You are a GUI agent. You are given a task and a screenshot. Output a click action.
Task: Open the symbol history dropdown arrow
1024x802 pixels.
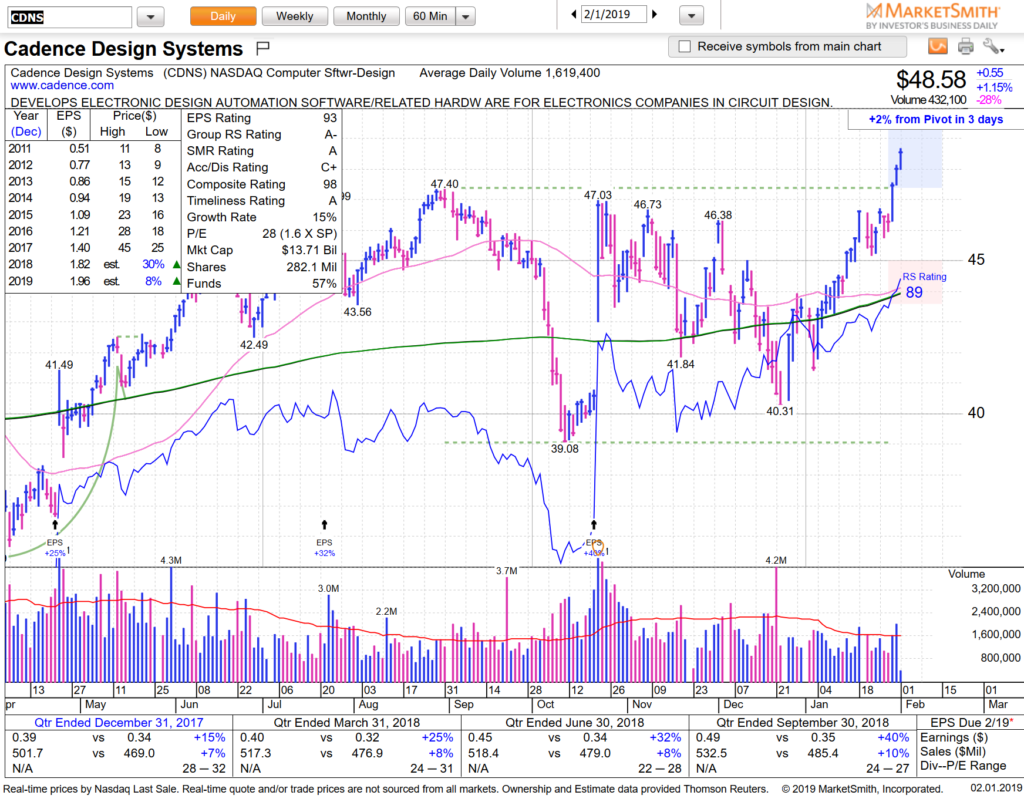pos(150,17)
